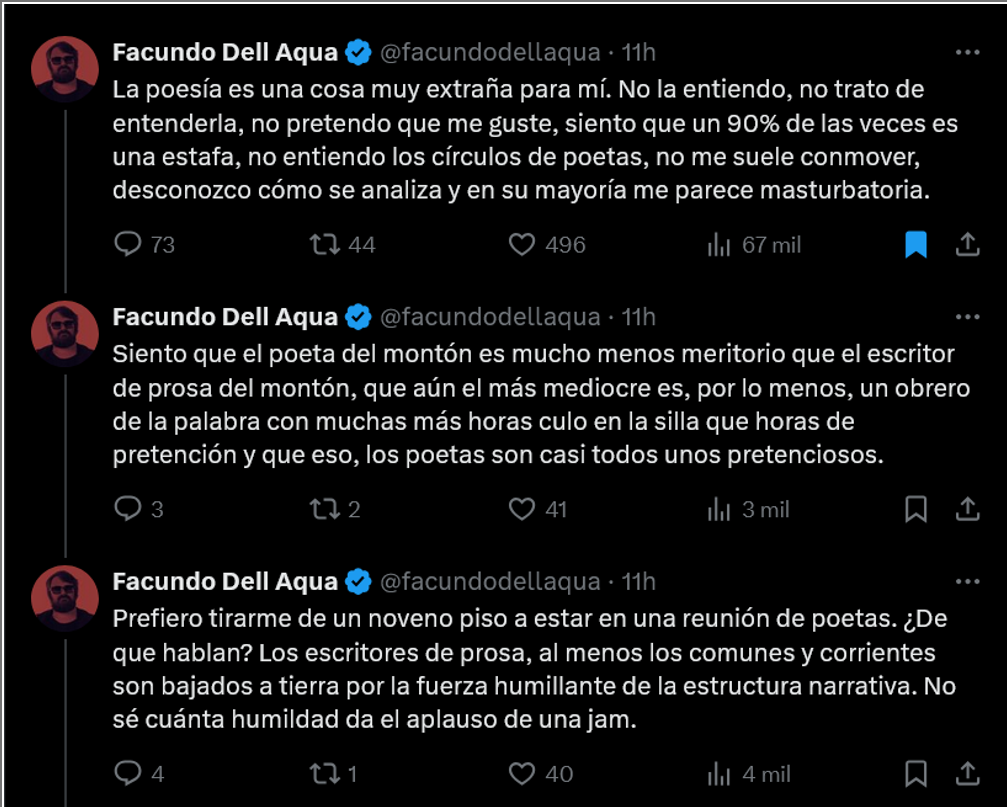Share the first tweet about poesía
The width and height of the screenshot is (1007, 807).
coord(967,244)
